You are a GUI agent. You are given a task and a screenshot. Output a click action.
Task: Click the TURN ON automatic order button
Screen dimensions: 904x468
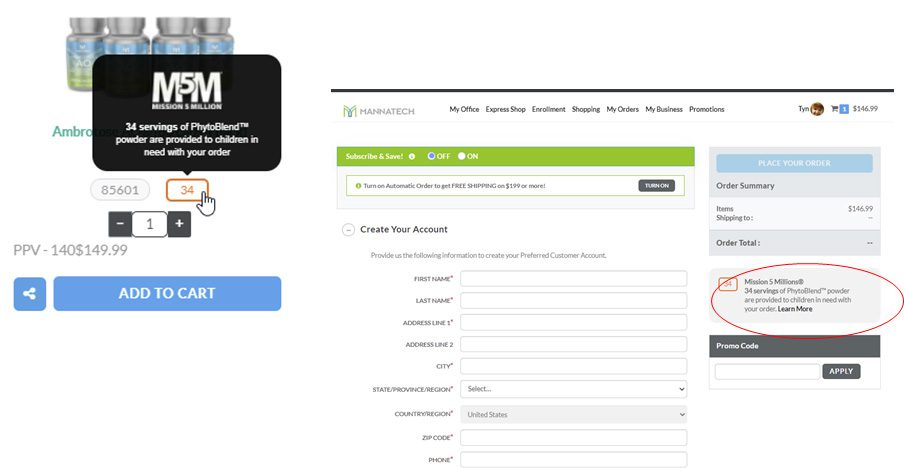(657, 186)
